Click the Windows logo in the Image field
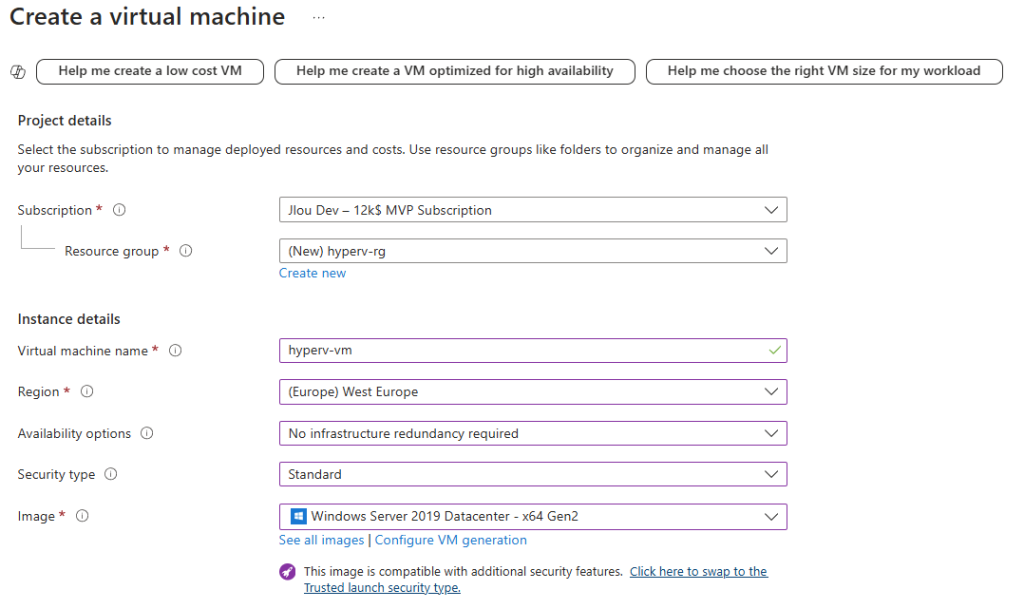This screenshot has height=609, width=1024. 298,516
